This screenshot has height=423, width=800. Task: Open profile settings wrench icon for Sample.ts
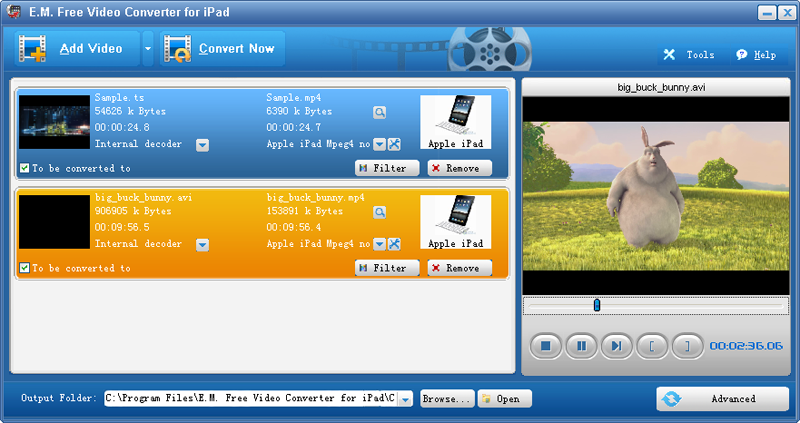click(394, 144)
